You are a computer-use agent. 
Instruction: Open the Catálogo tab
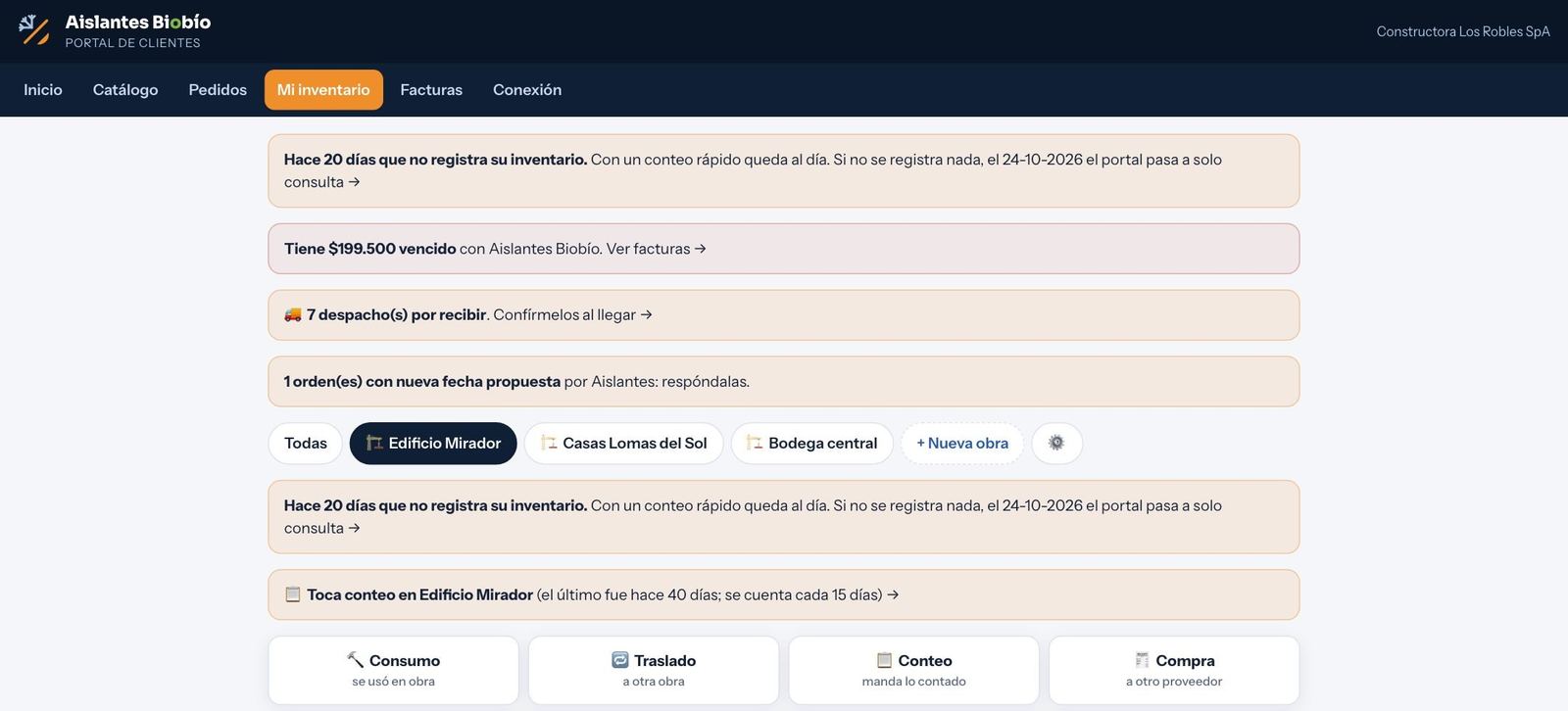tap(125, 89)
